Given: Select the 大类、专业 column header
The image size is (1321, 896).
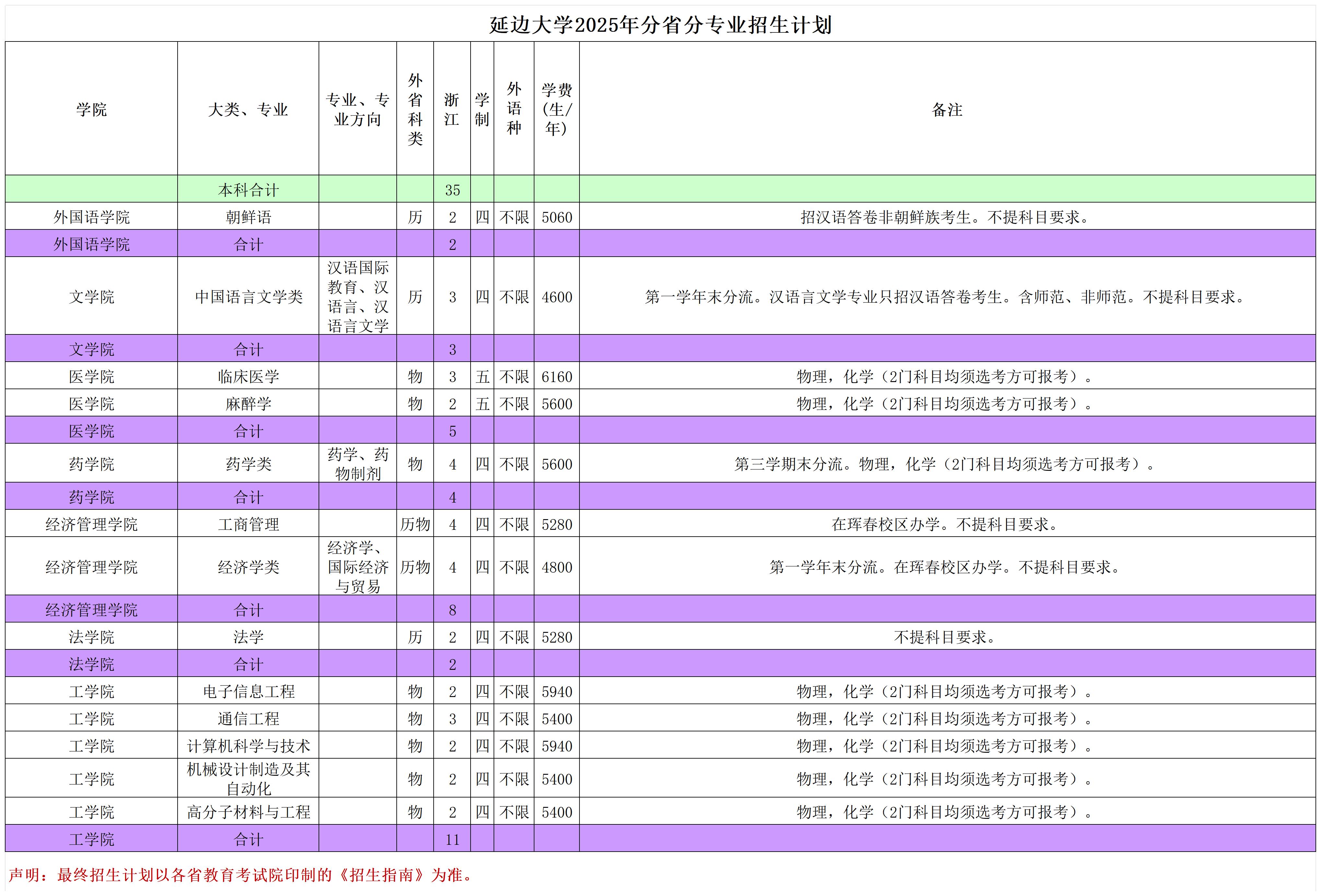Looking at the screenshot, I should [x=248, y=109].
